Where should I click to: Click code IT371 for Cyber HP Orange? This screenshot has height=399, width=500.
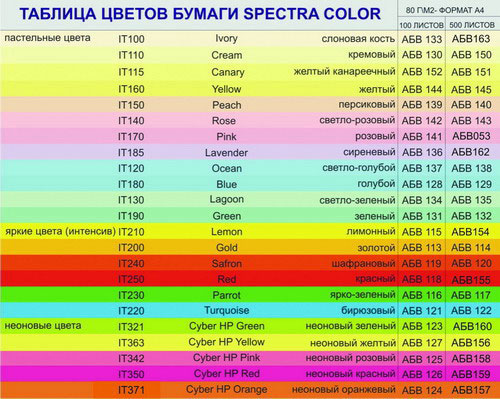131,390
